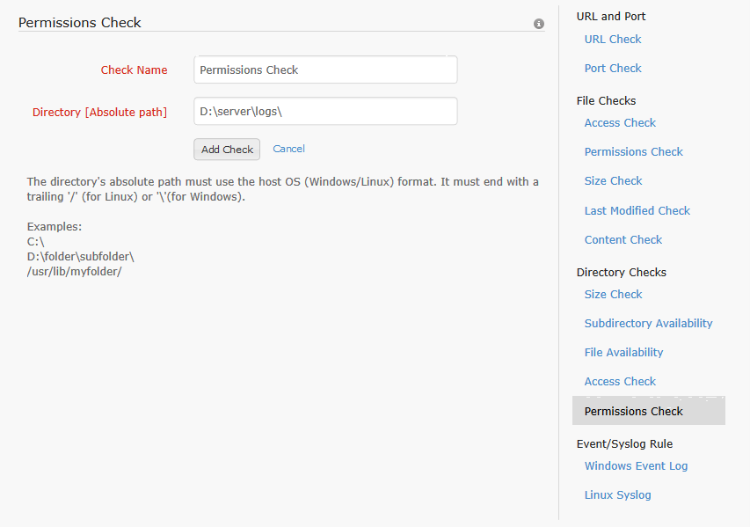Click highlighted Permissions Check under Directory Checks
750x527 pixels.
coord(634,411)
